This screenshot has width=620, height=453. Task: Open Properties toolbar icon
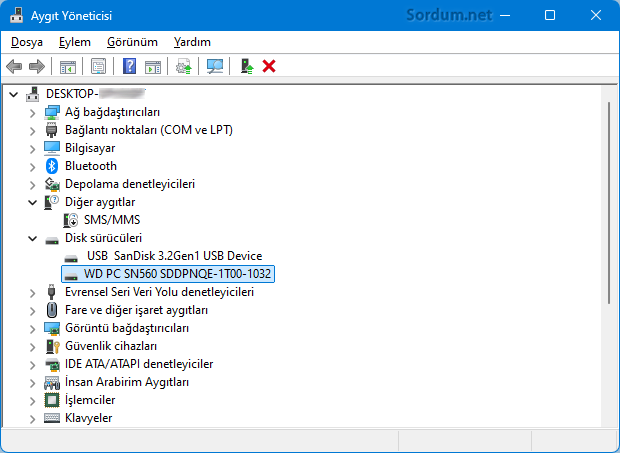coord(98,66)
